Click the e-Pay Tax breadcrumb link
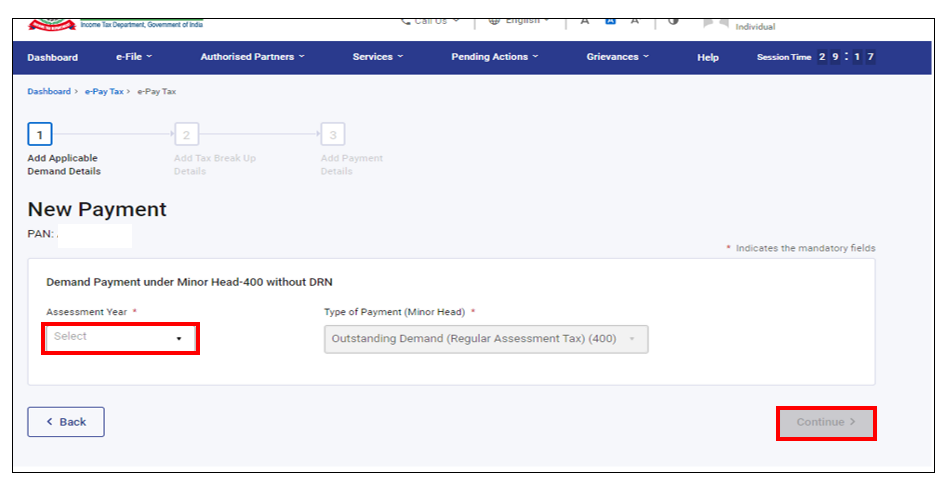This screenshot has width=944, height=485. pyautogui.click(x=104, y=91)
